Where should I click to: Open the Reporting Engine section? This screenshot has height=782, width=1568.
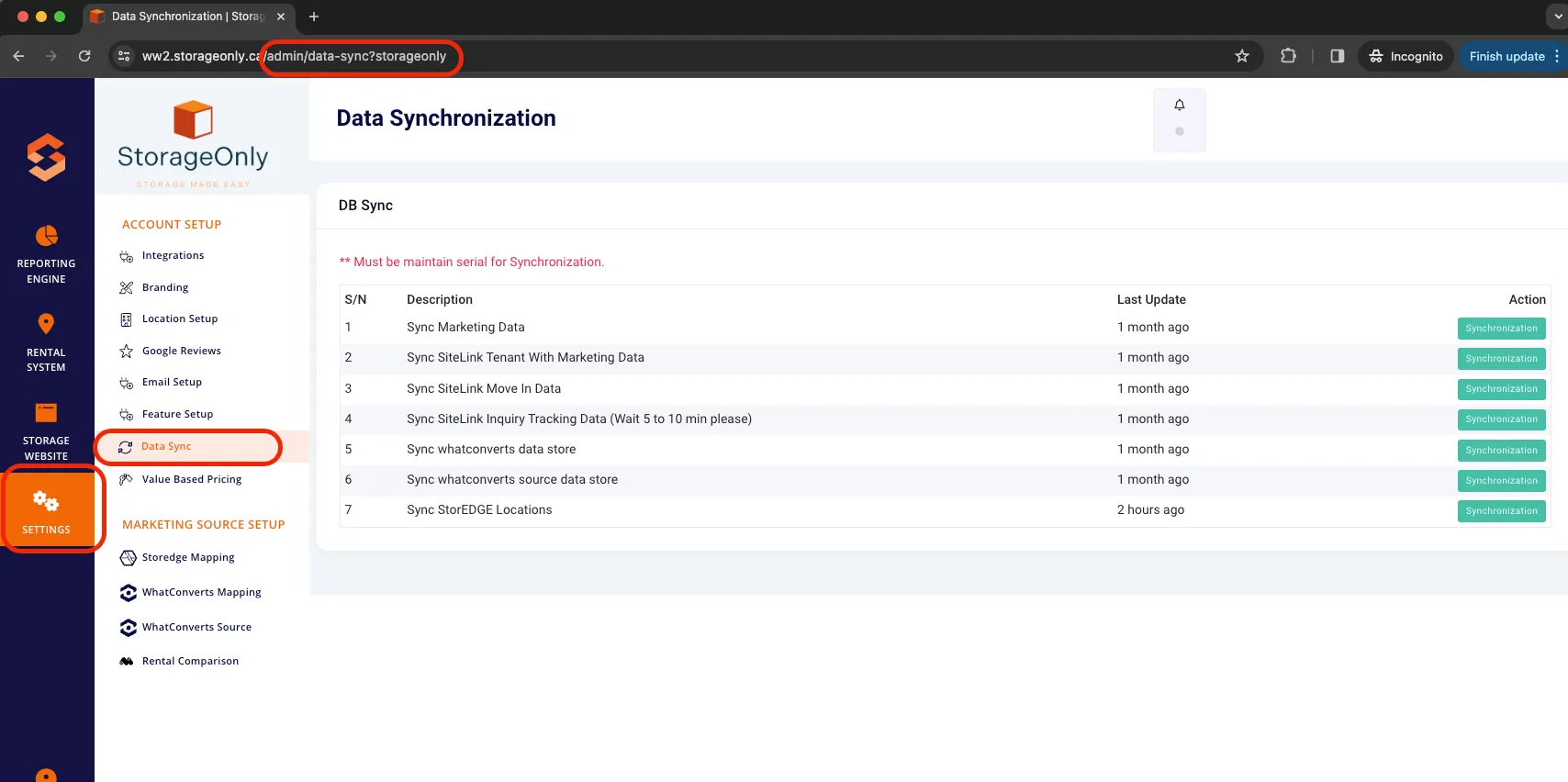click(46, 254)
